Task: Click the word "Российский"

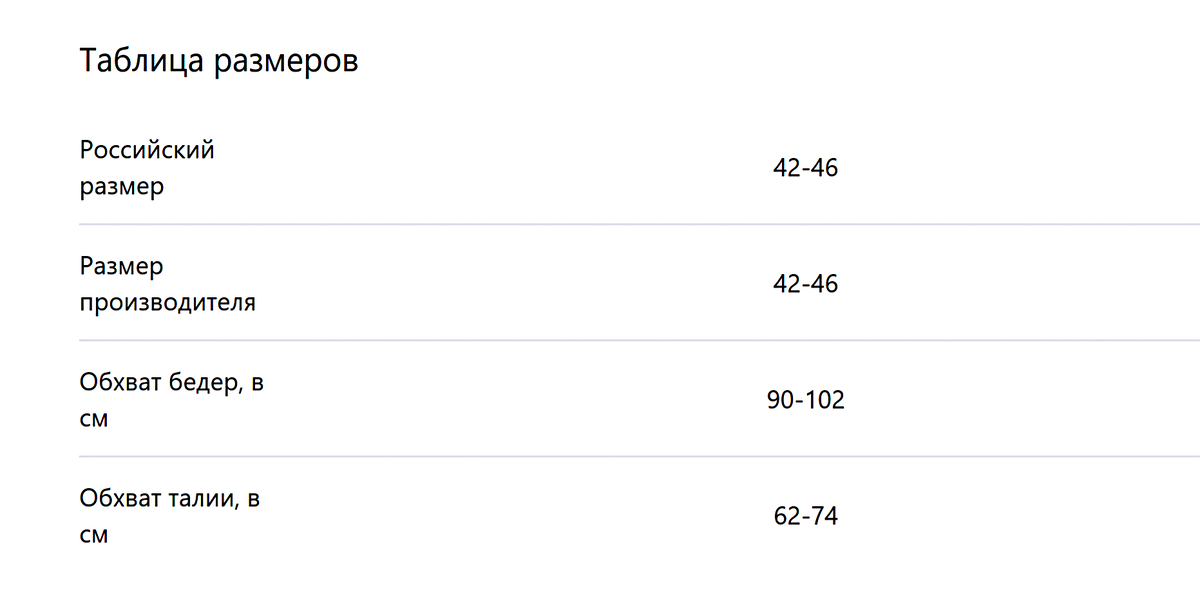Action: [147, 151]
